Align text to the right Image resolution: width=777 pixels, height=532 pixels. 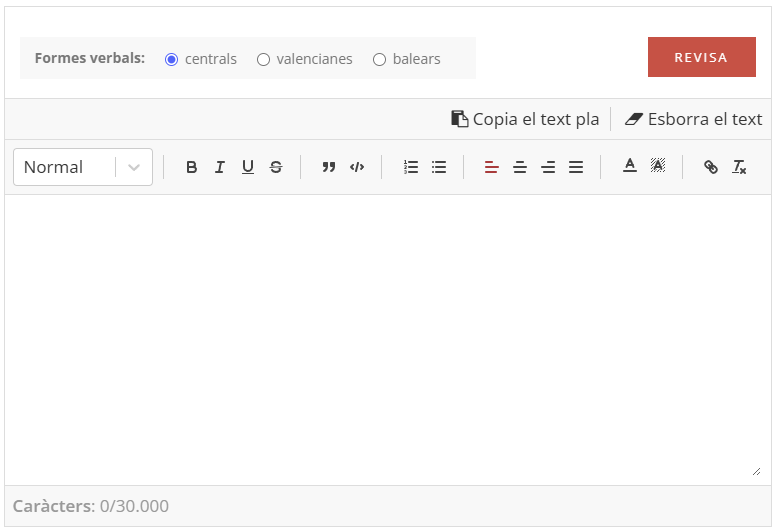pos(548,167)
